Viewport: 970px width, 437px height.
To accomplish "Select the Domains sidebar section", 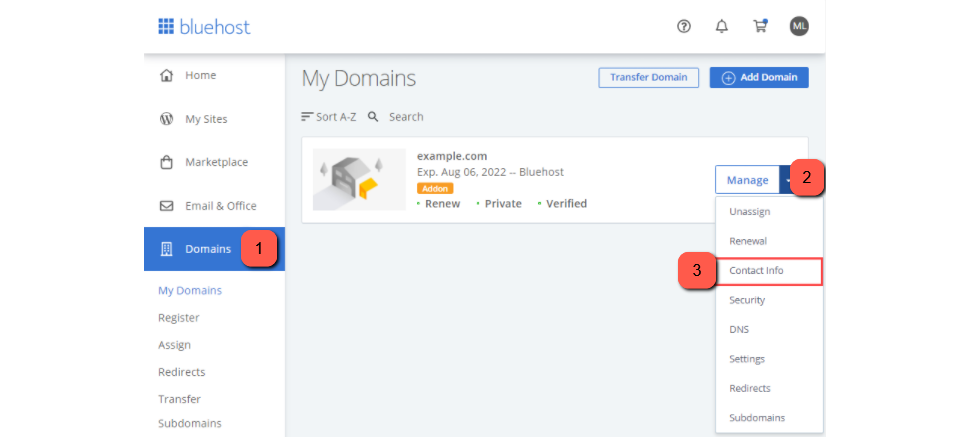I will point(215,249).
